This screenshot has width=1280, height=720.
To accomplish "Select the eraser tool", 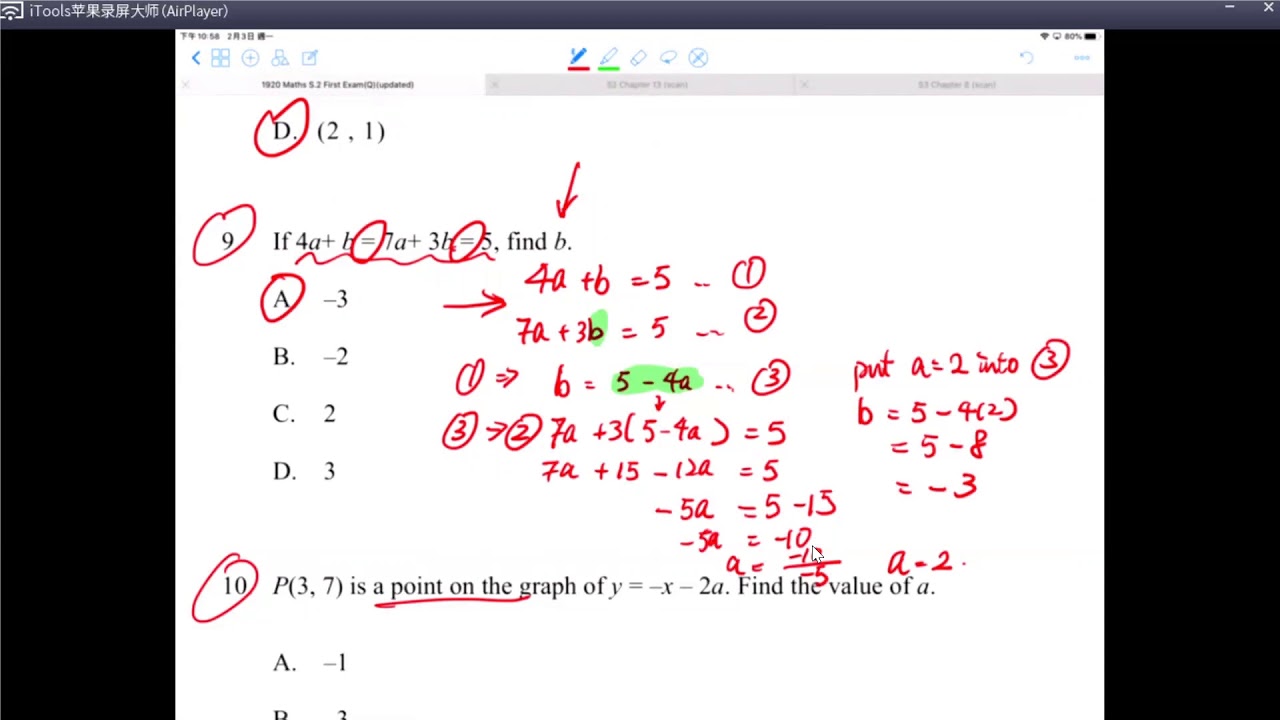I will (x=639, y=58).
